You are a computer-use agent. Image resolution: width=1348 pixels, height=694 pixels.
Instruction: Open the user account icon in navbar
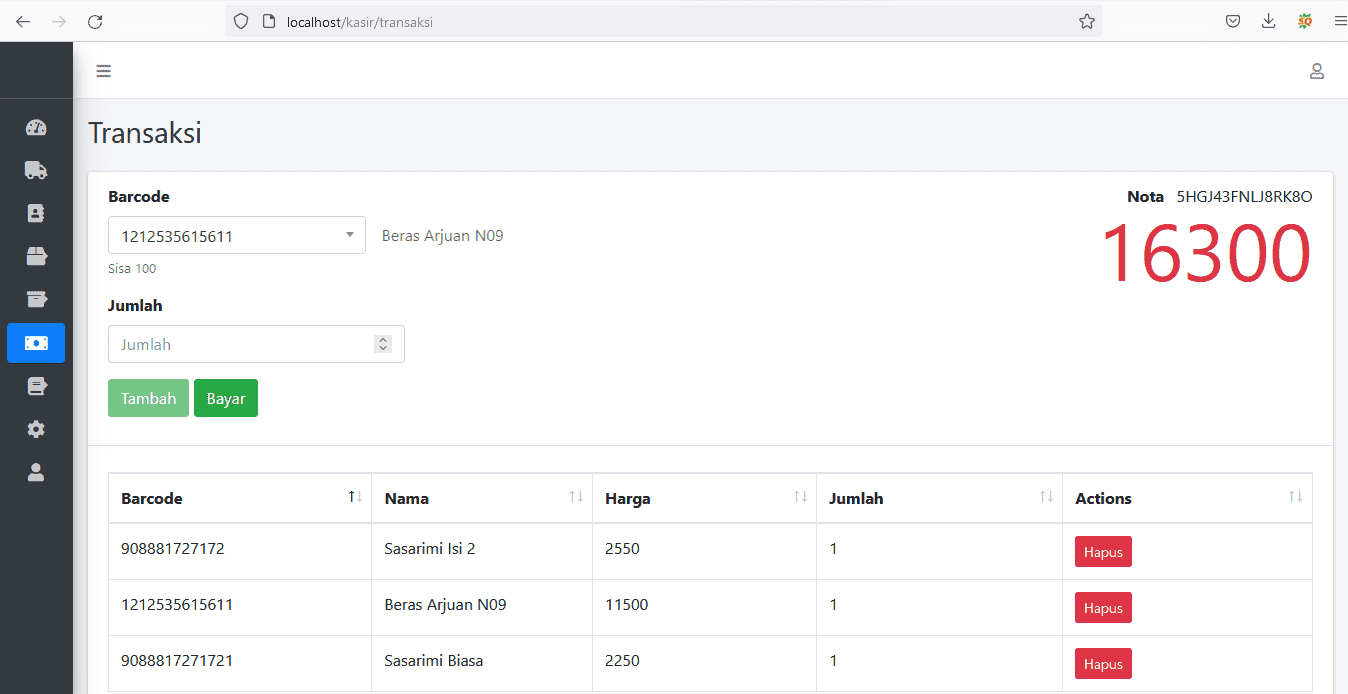(x=1317, y=71)
